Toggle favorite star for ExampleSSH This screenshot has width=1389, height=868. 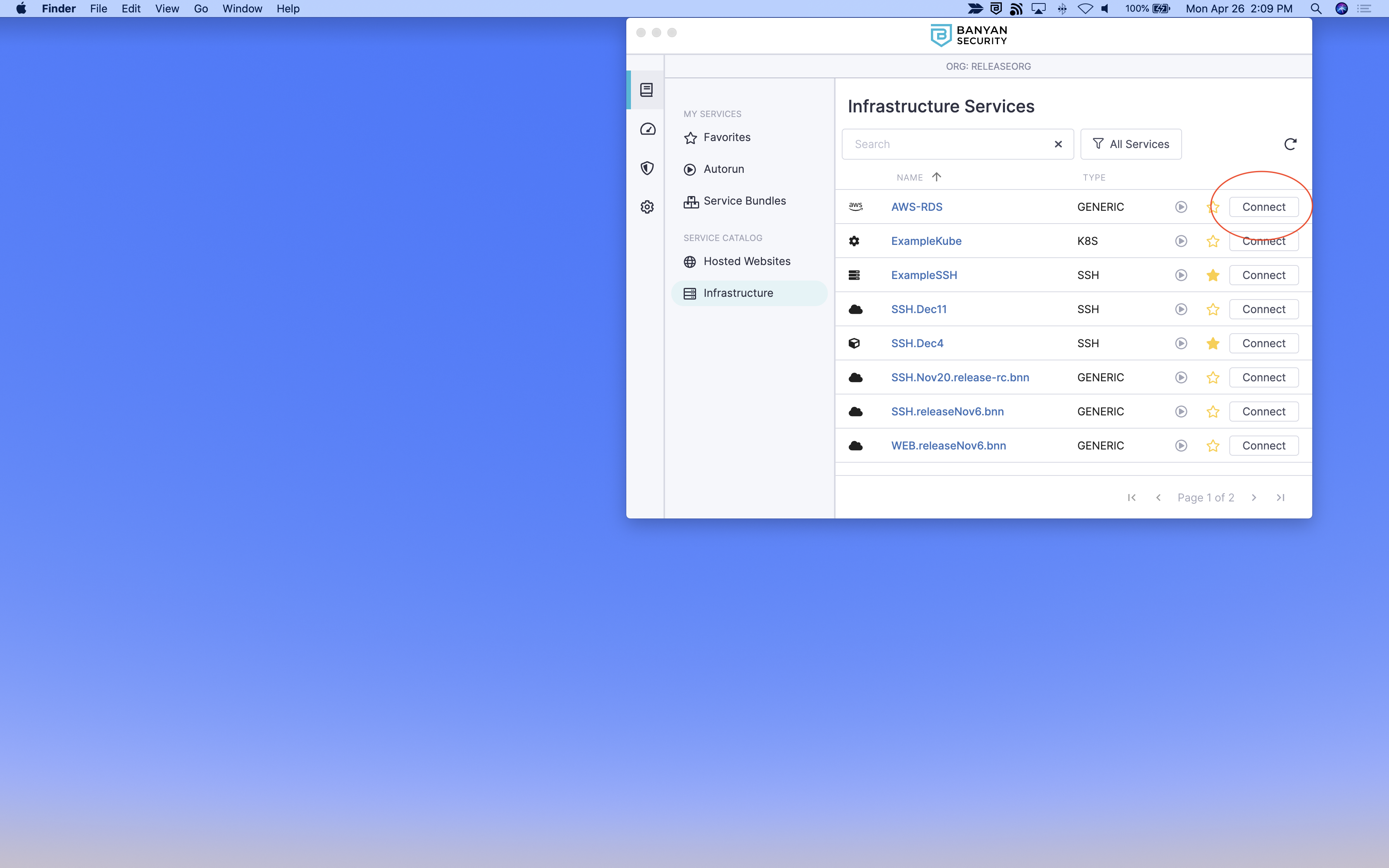pos(1212,275)
